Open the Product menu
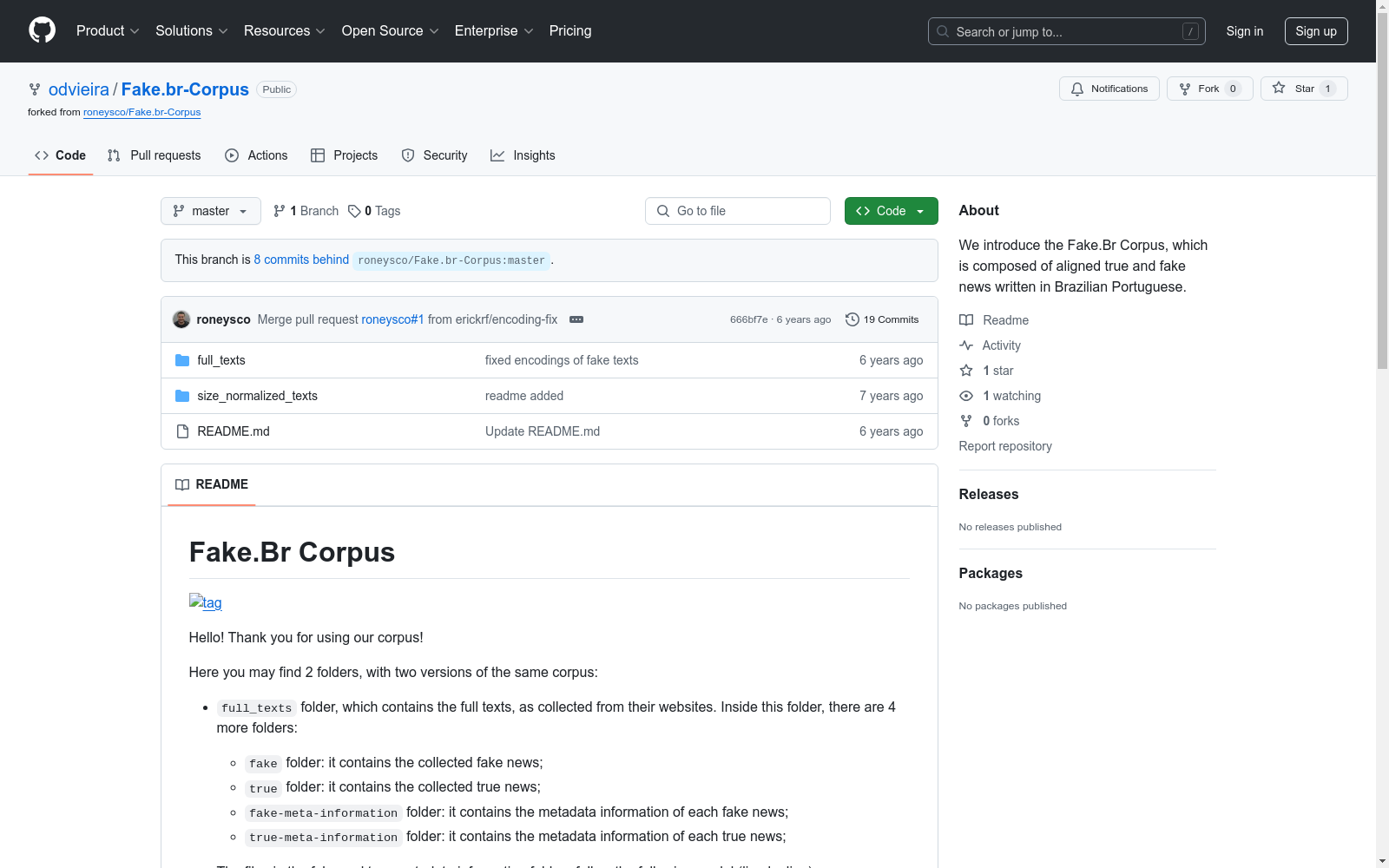 click(108, 31)
